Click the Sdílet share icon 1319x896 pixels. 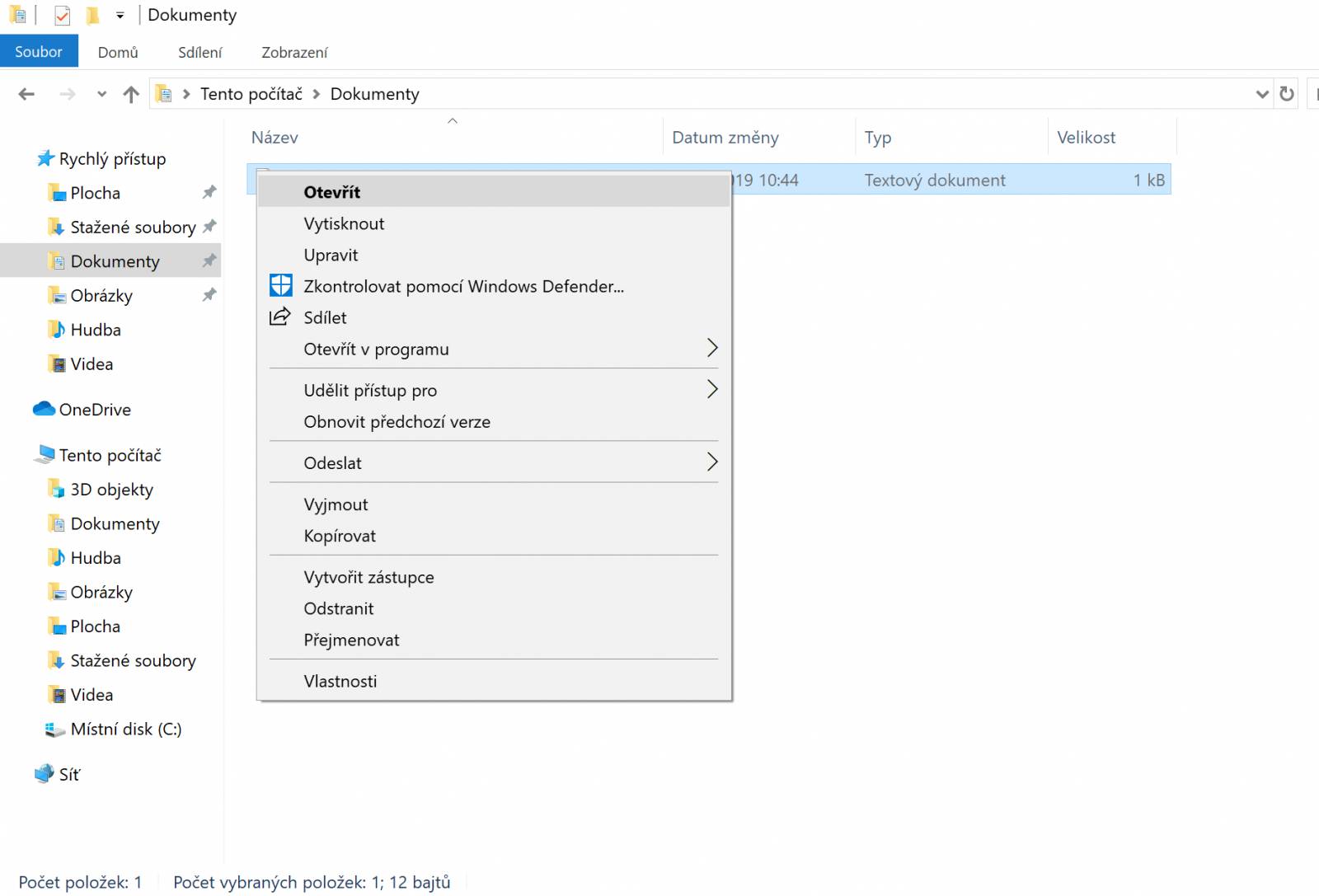[280, 317]
